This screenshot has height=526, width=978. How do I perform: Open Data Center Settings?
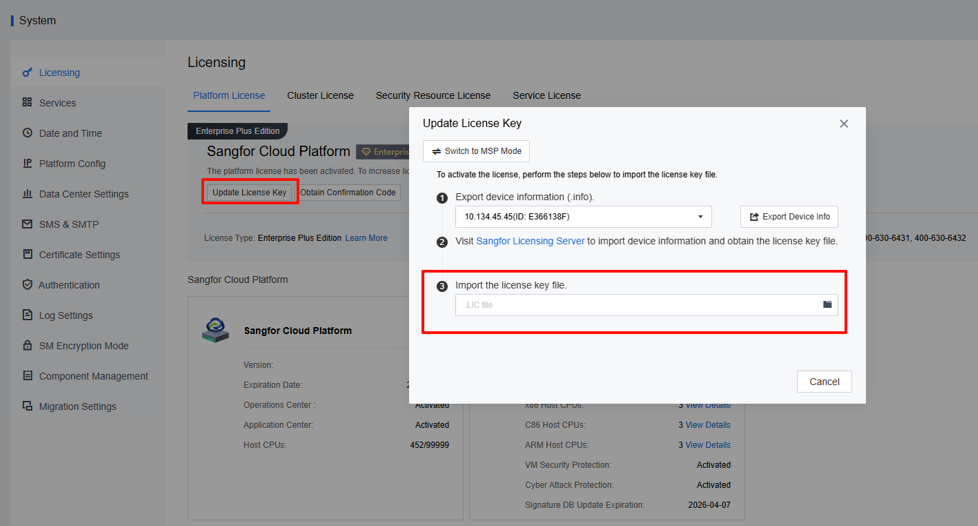click(84, 194)
